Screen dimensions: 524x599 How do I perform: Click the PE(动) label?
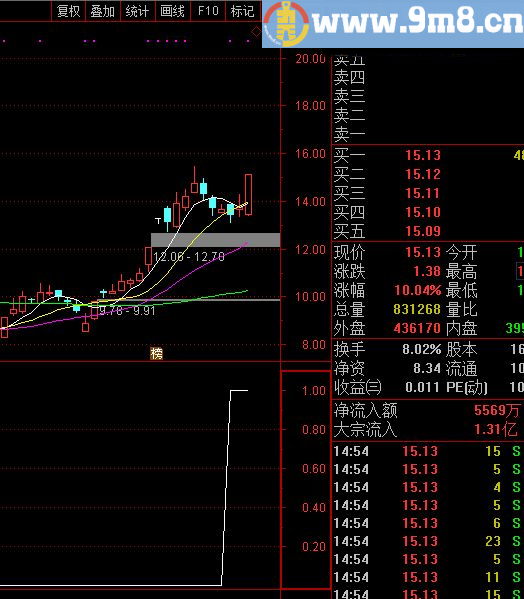467,387
